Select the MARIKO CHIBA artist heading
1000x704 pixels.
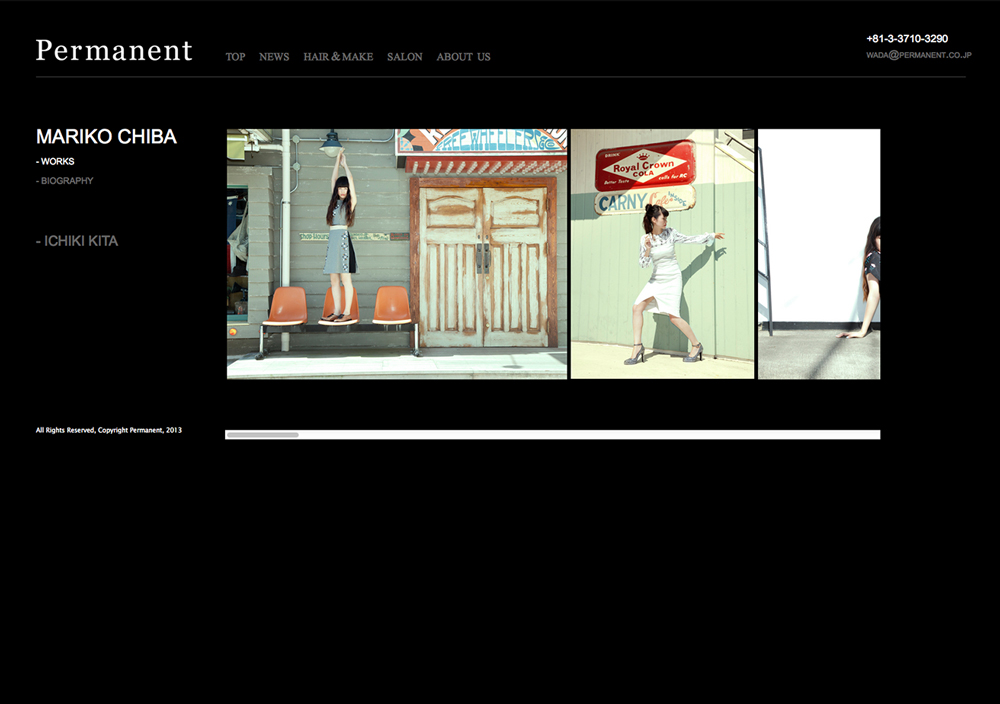[106, 137]
